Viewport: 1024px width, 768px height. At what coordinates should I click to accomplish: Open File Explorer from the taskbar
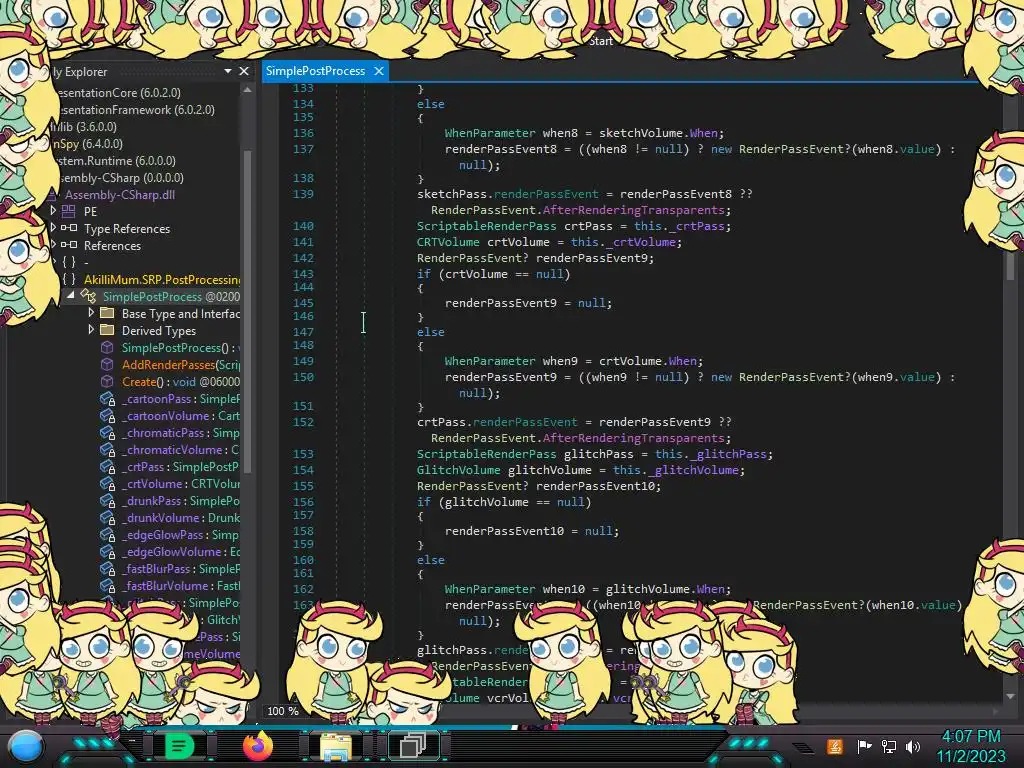point(336,746)
